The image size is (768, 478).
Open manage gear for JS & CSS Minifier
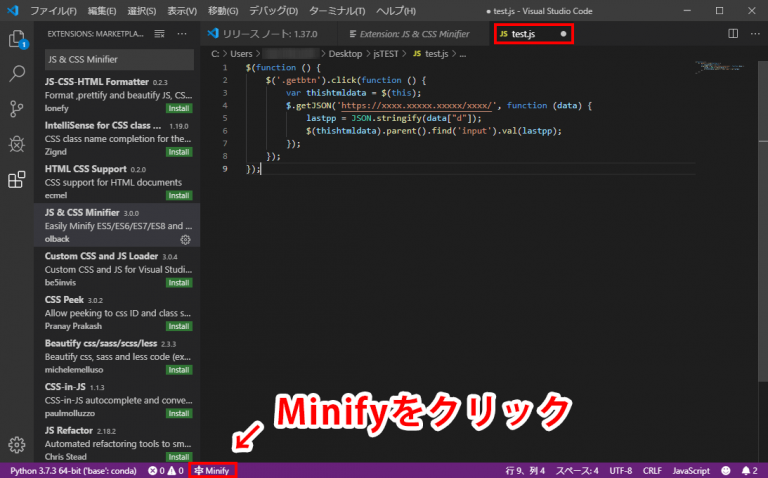[x=185, y=240]
